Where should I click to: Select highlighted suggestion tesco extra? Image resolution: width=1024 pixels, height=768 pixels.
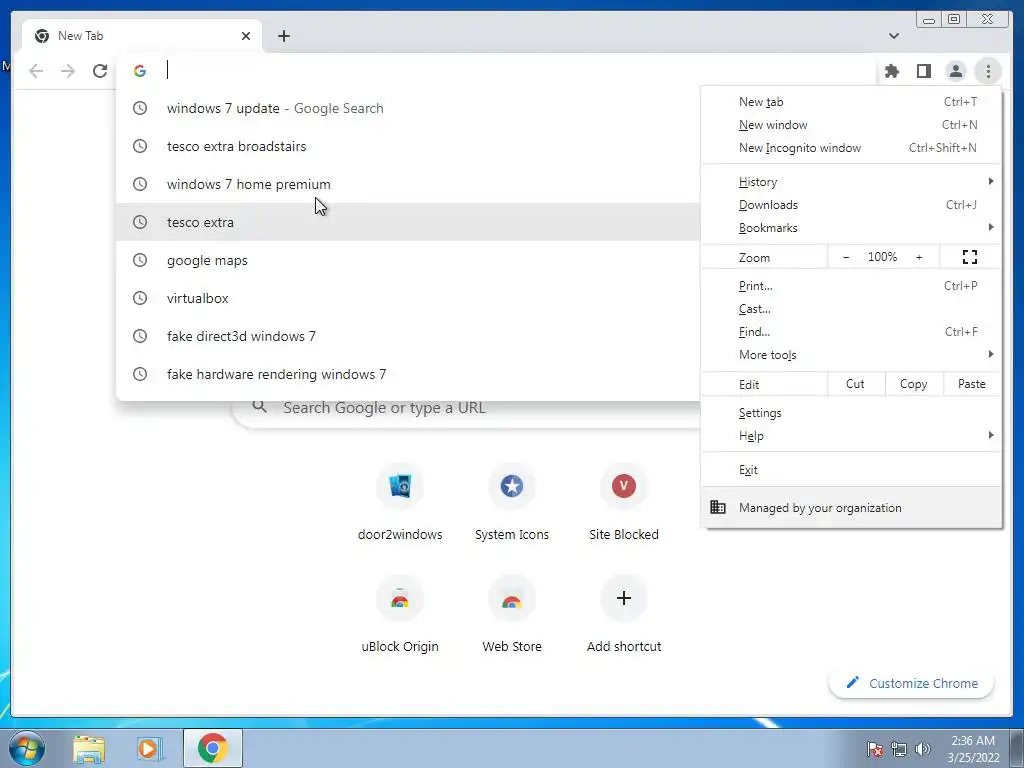point(408,222)
